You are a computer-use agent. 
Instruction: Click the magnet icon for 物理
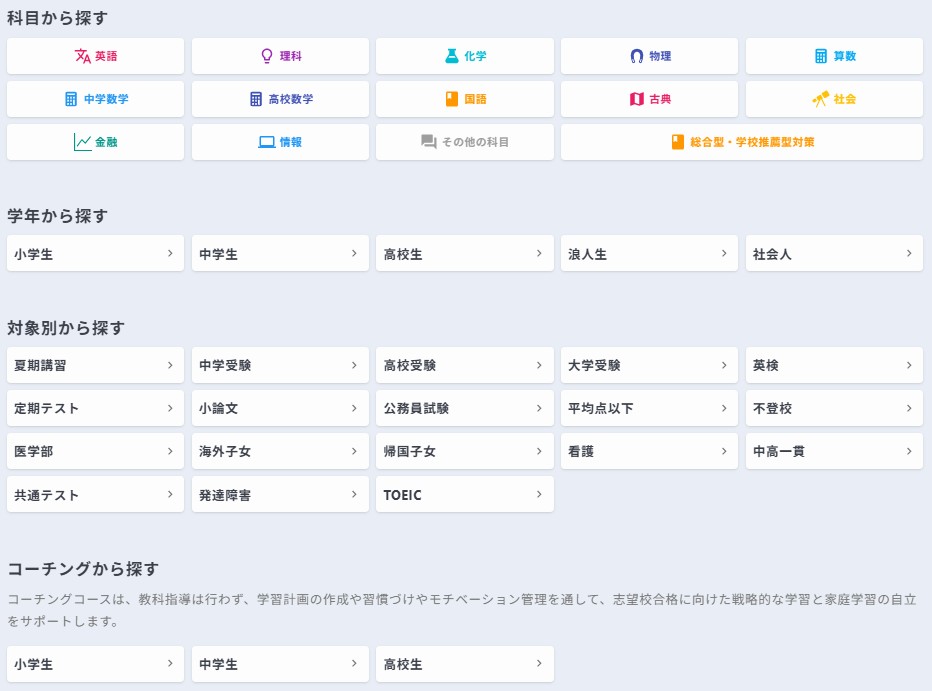click(x=637, y=56)
